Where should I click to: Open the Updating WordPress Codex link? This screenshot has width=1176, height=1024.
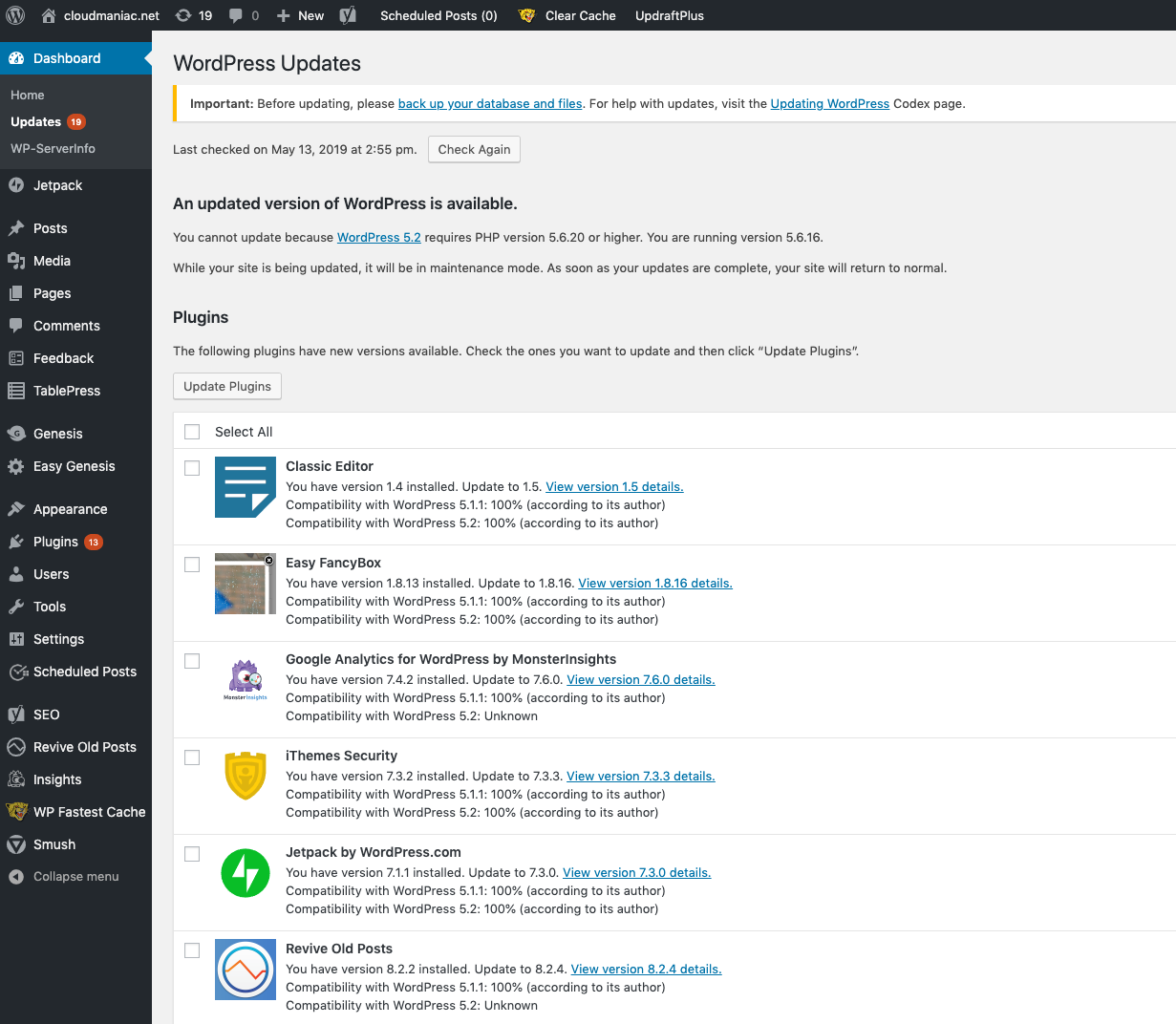click(830, 103)
